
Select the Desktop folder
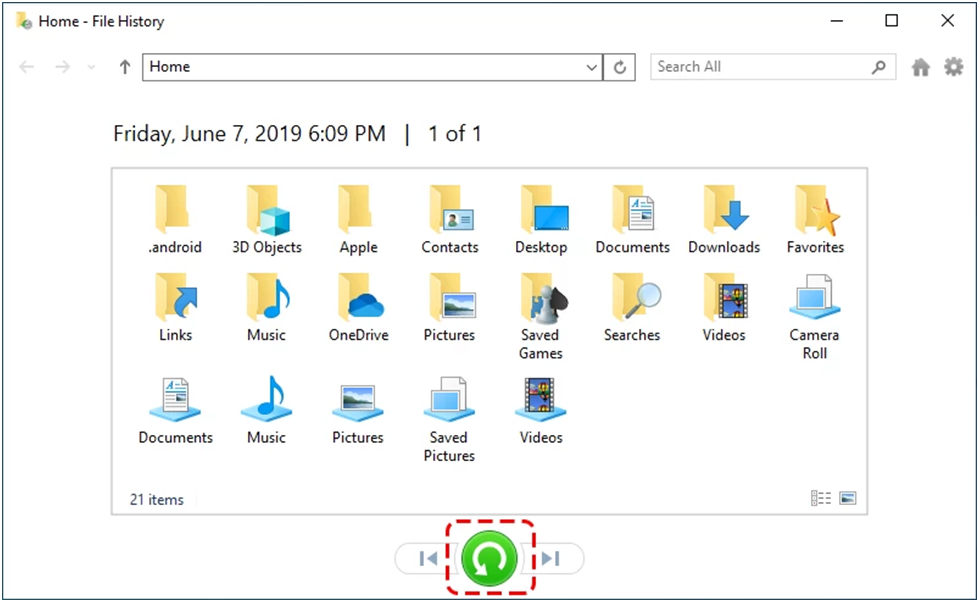click(541, 220)
